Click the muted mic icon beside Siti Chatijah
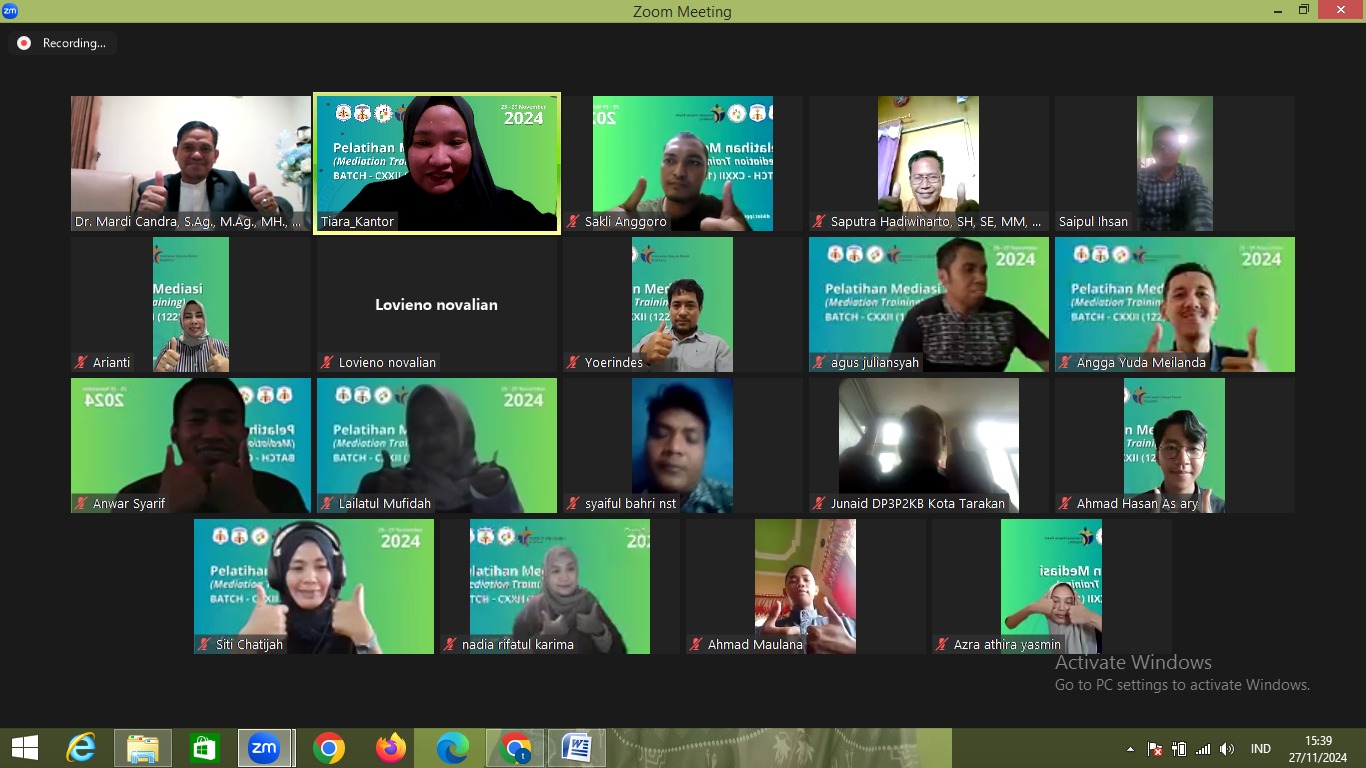This screenshot has height=768, width=1366. pos(204,645)
